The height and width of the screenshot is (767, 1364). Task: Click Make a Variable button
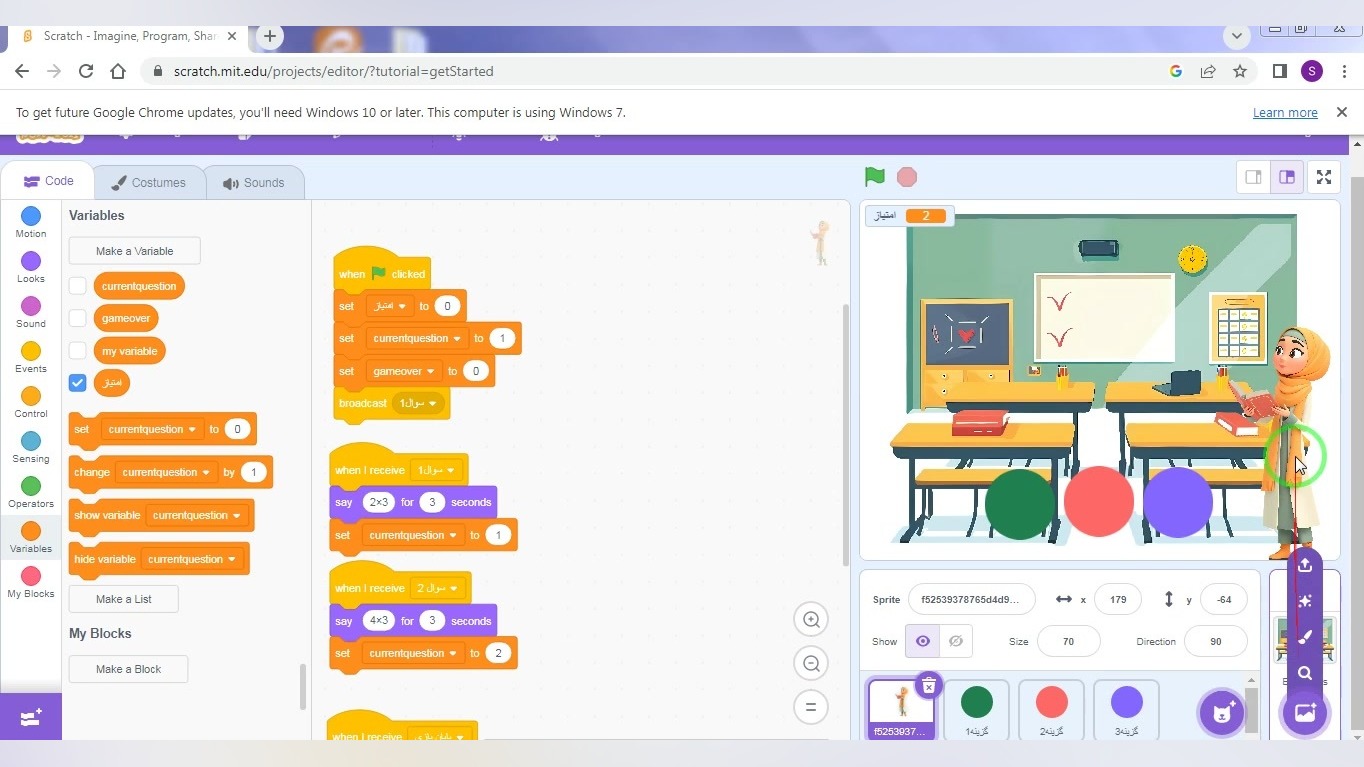pos(134,251)
